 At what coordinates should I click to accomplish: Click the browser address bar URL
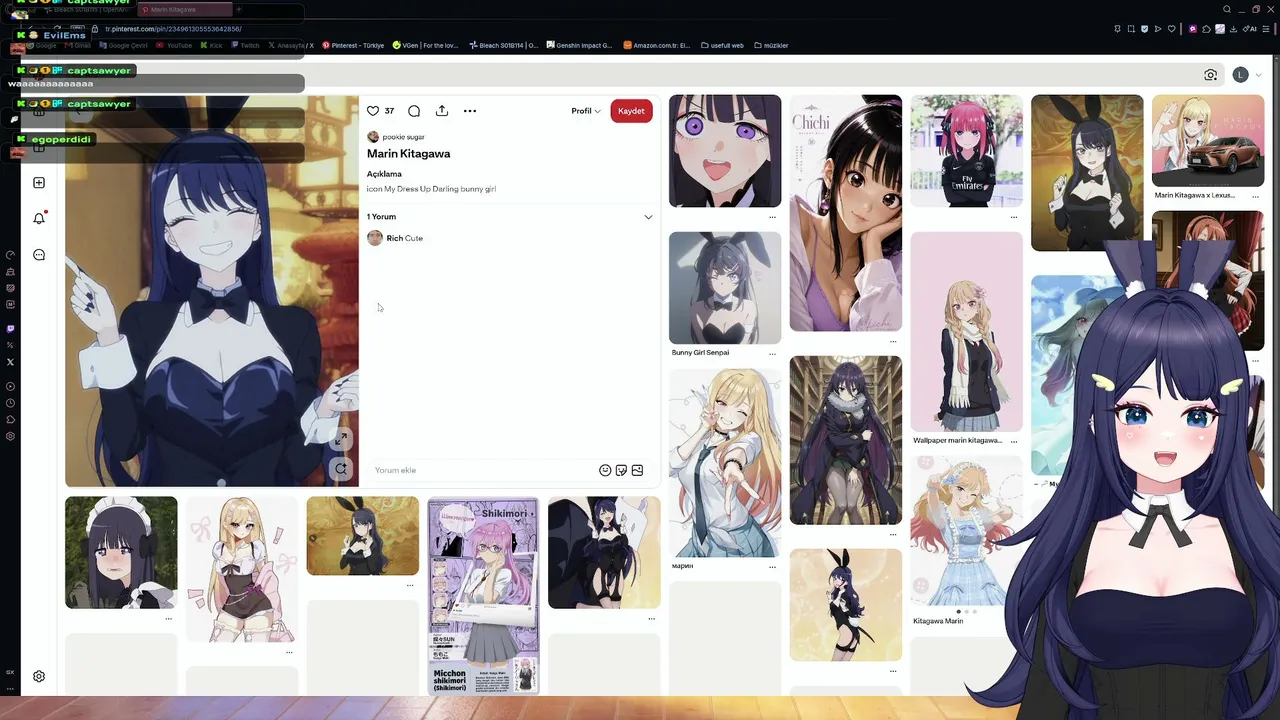click(x=172, y=29)
